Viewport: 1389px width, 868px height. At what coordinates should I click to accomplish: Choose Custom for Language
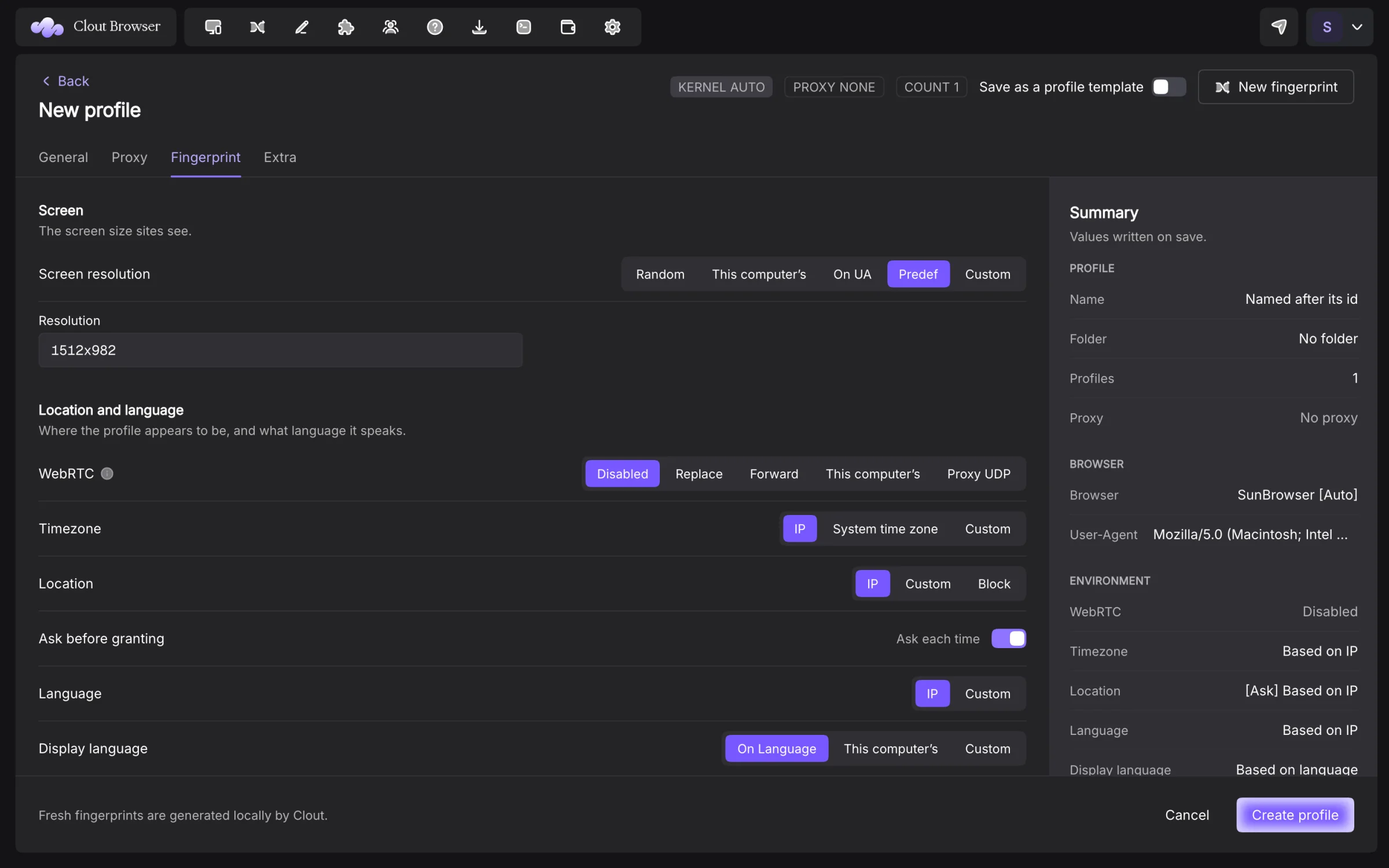[987, 694]
